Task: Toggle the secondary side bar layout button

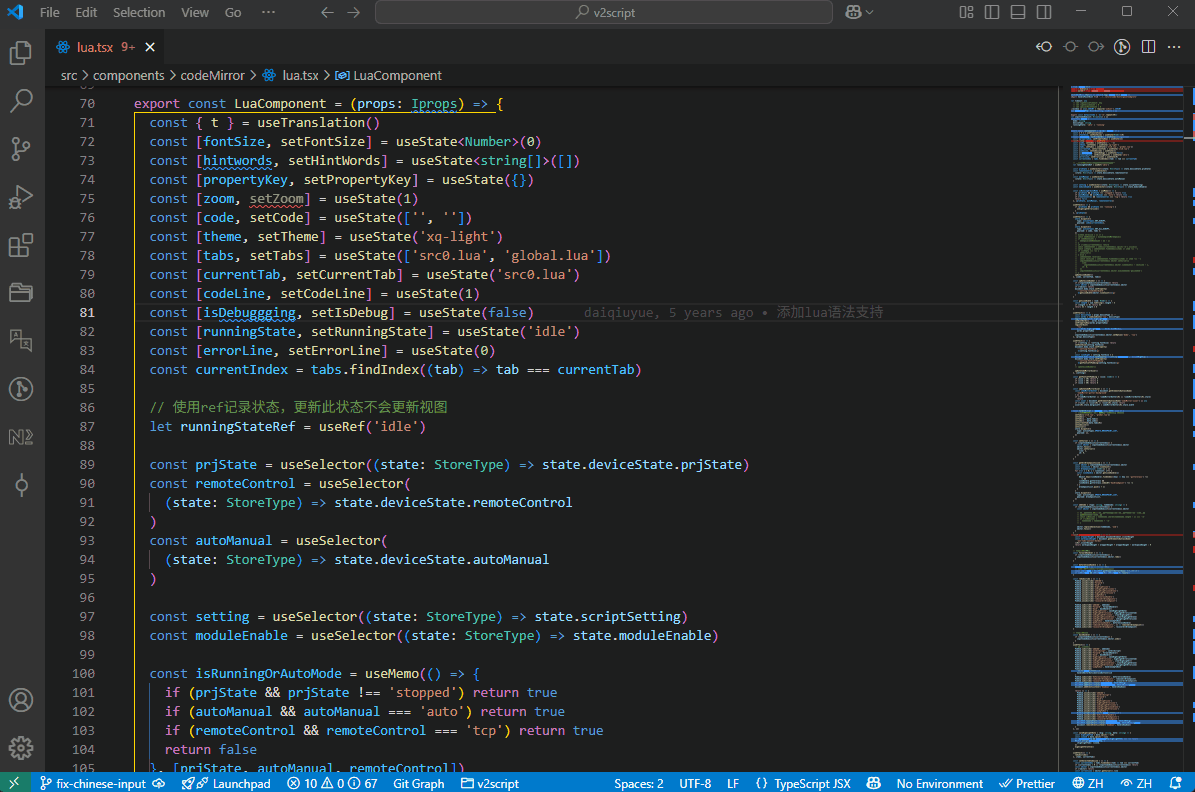Action: (x=1044, y=12)
